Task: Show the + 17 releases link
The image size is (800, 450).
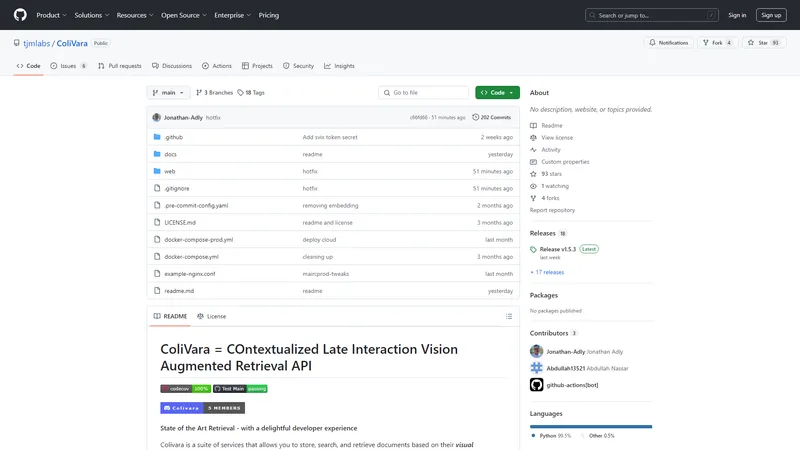Action: tap(547, 272)
